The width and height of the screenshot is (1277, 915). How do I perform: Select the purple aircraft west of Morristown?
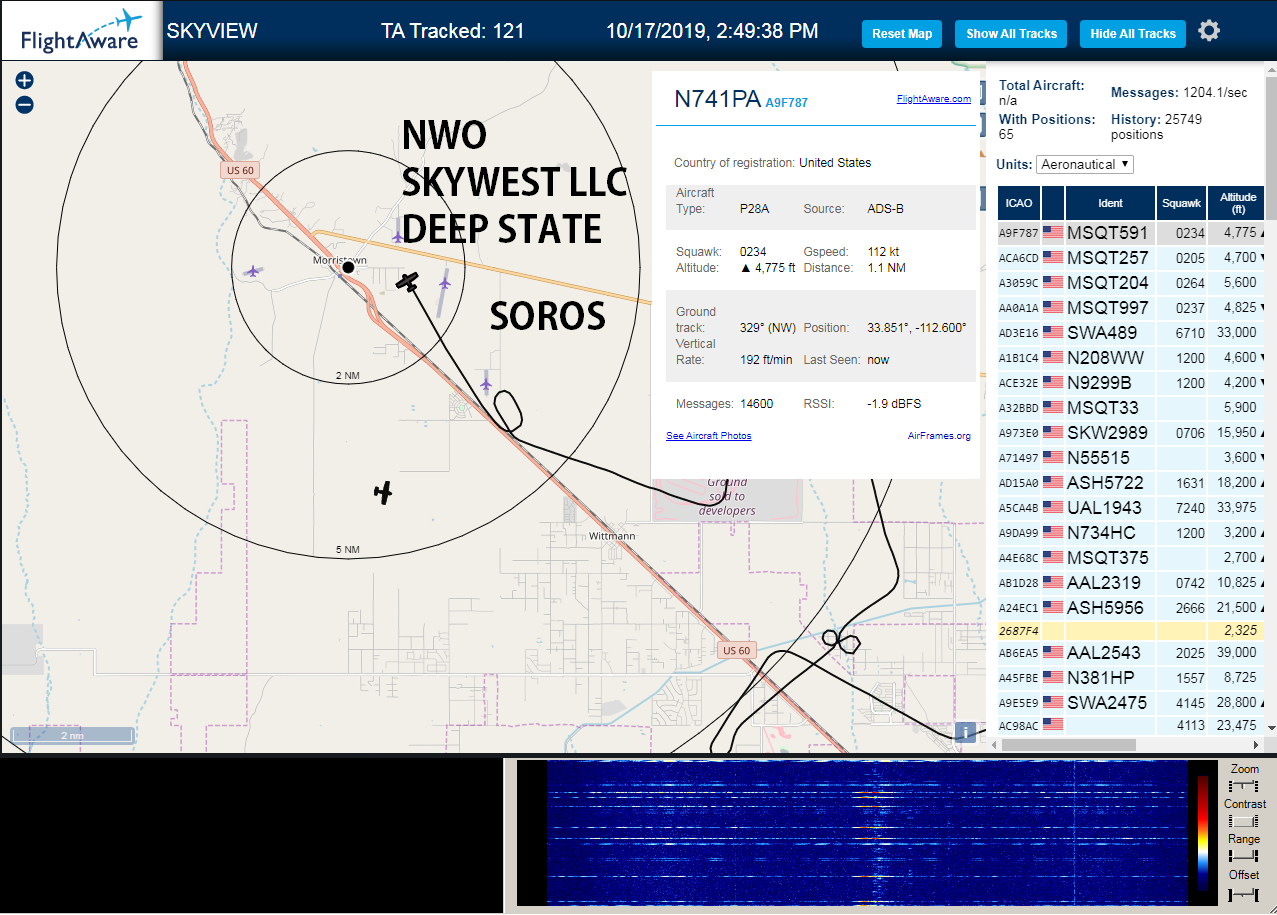253,270
